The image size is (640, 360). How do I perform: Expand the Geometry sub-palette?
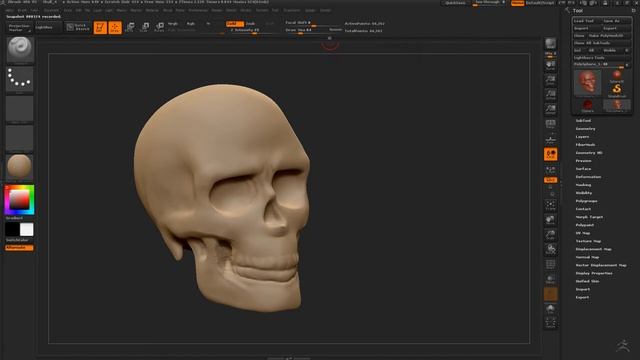(x=585, y=129)
